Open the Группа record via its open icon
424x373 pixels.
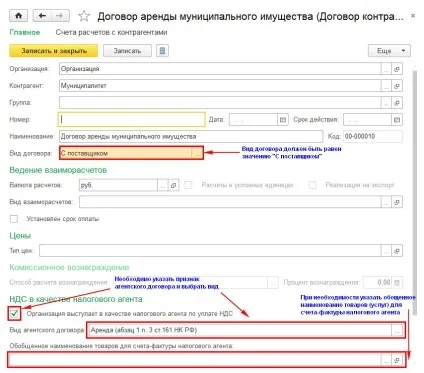click(x=397, y=103)
